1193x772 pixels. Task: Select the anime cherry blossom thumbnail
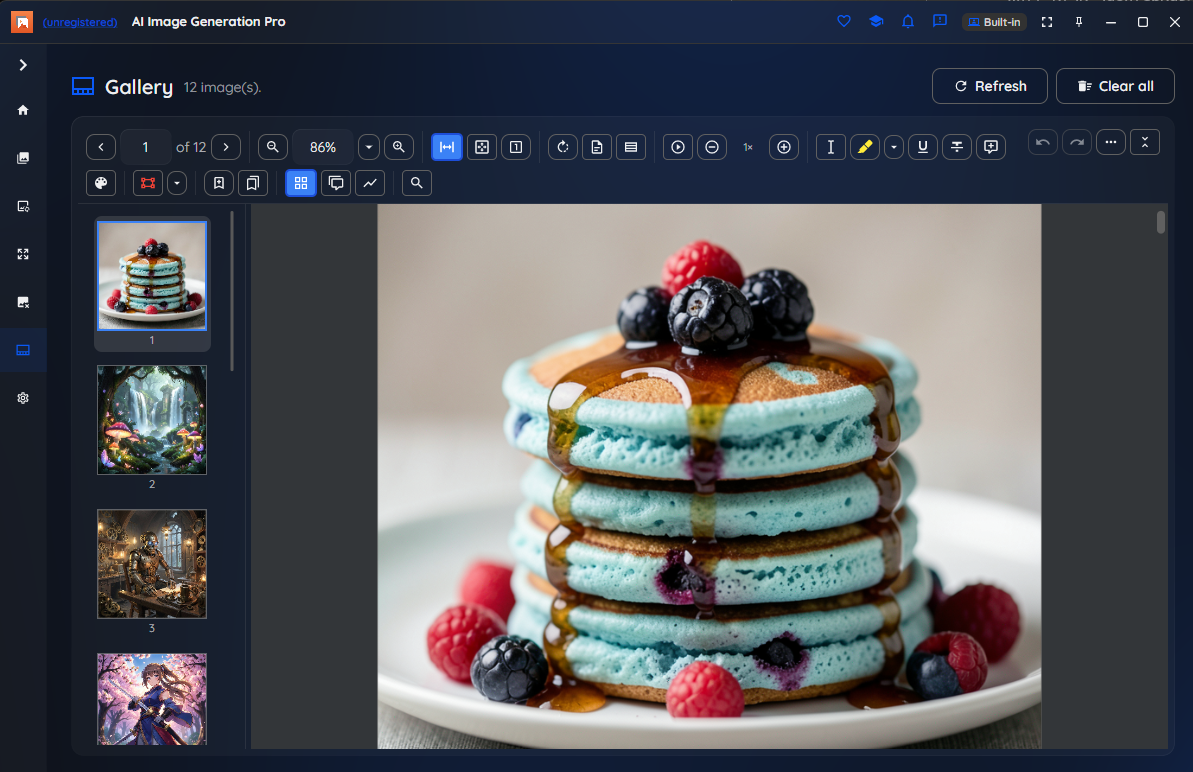click(x=152, y=699)
